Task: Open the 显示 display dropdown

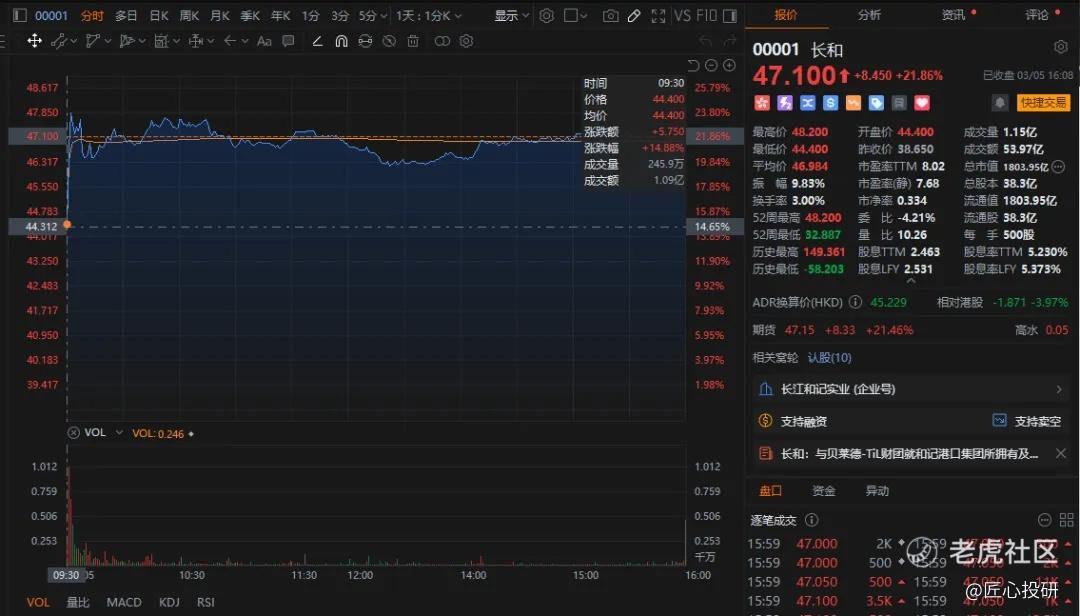Action: (x=511, y=15)
